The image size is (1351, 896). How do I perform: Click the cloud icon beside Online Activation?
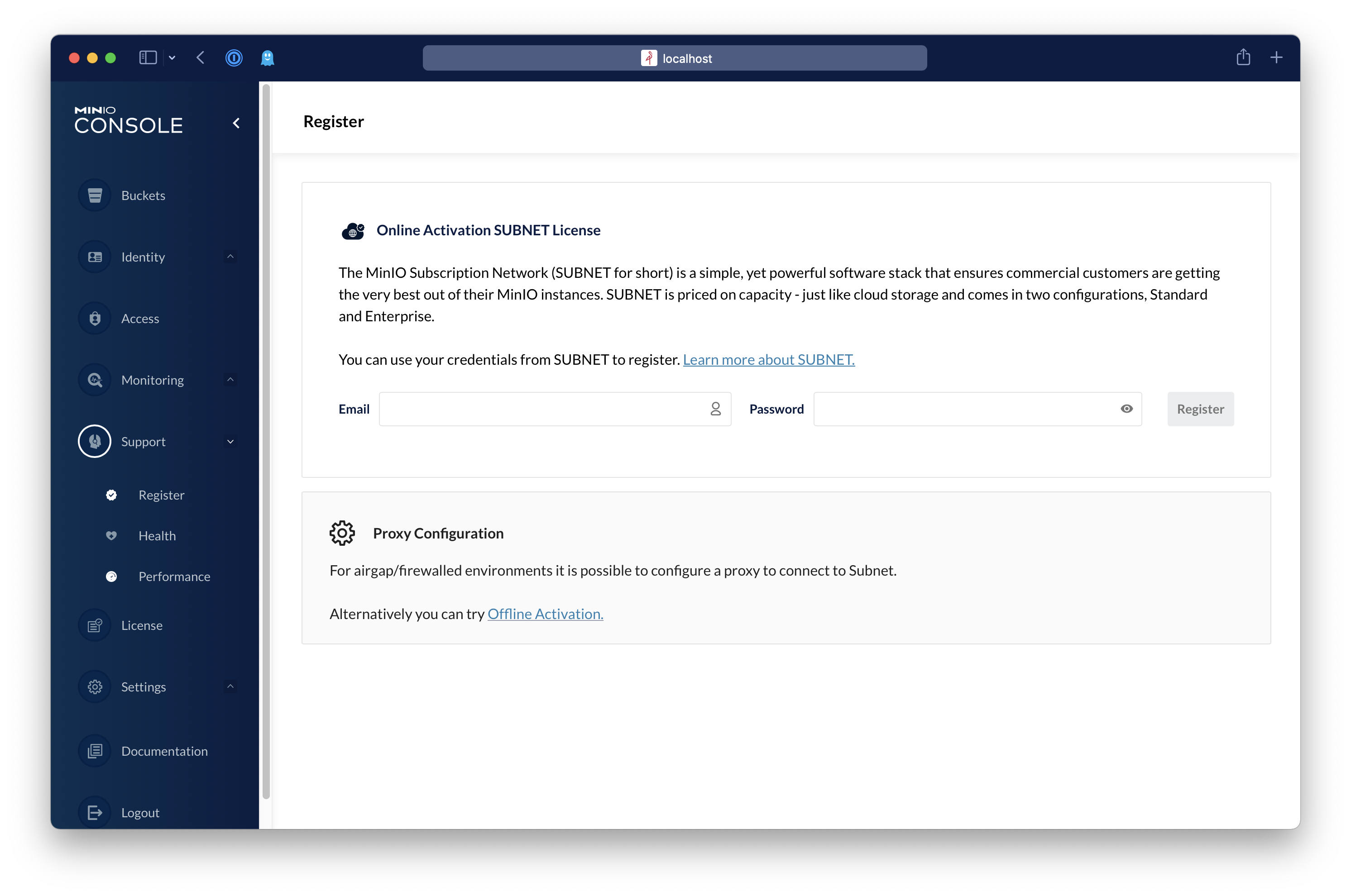pos(353,231)
